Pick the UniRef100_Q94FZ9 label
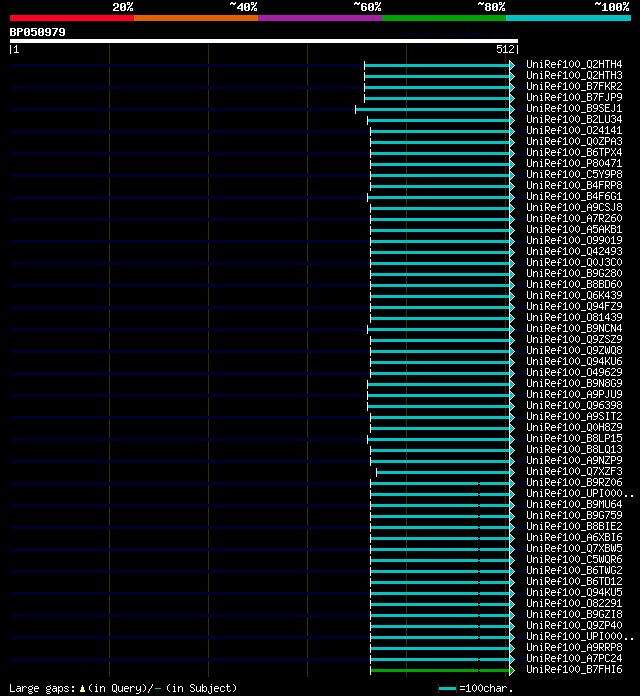 coord(574,306)
